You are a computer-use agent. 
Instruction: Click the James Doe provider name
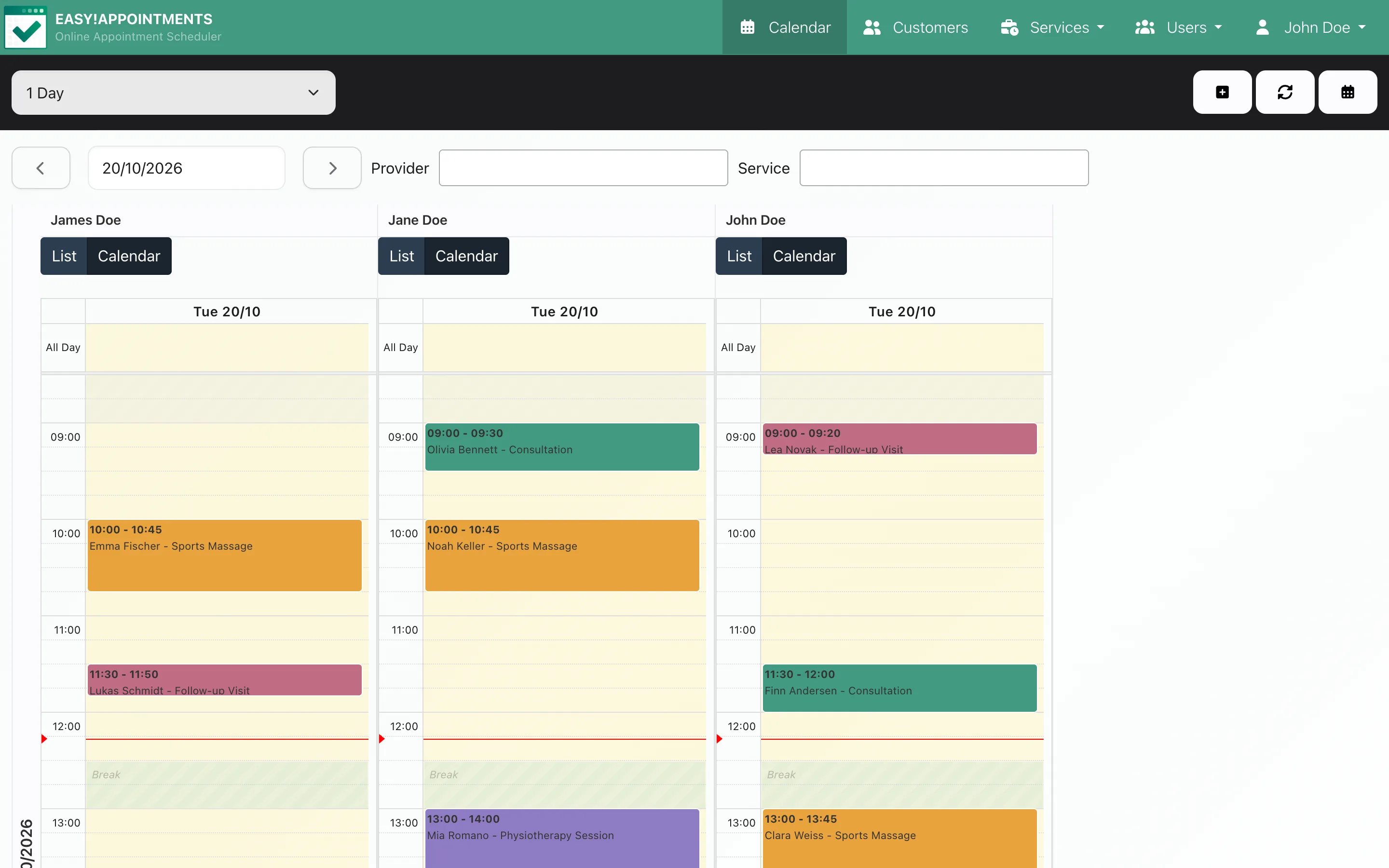pyautogui.click(x=85, y=220)
